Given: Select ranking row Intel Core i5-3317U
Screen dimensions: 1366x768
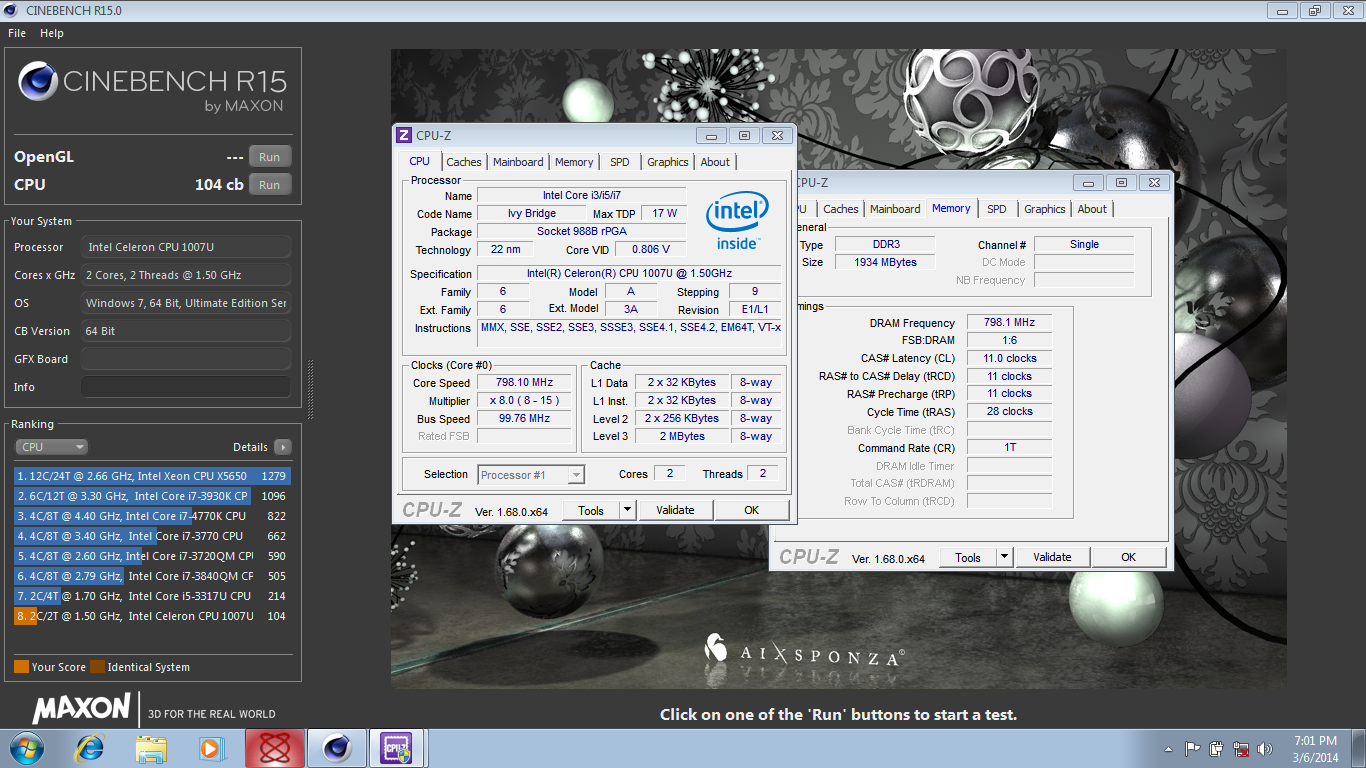Looking at the screenshot, I should tap(152, 596).
